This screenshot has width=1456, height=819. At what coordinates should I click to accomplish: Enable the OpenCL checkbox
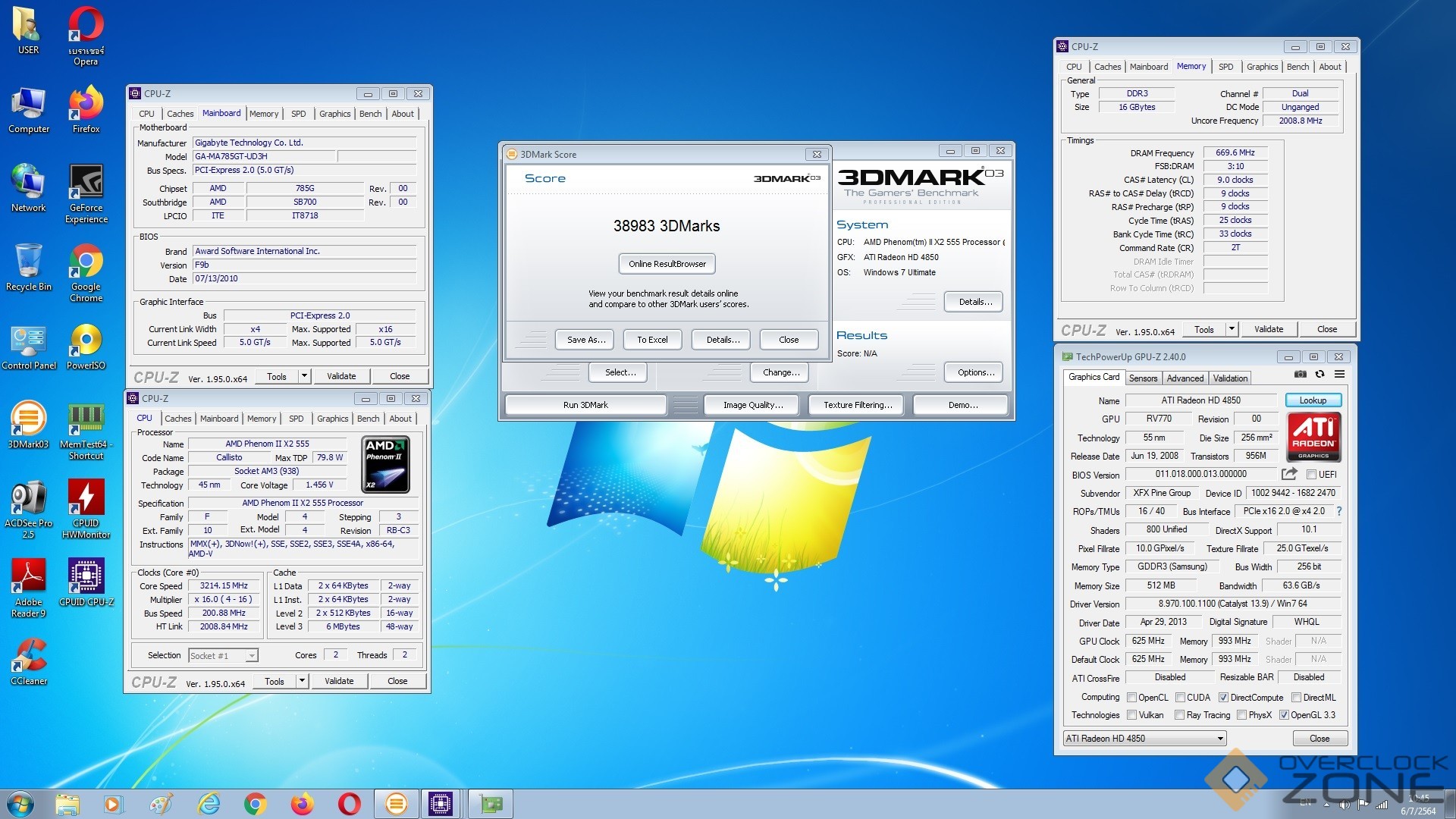(x=1131, y=698)
